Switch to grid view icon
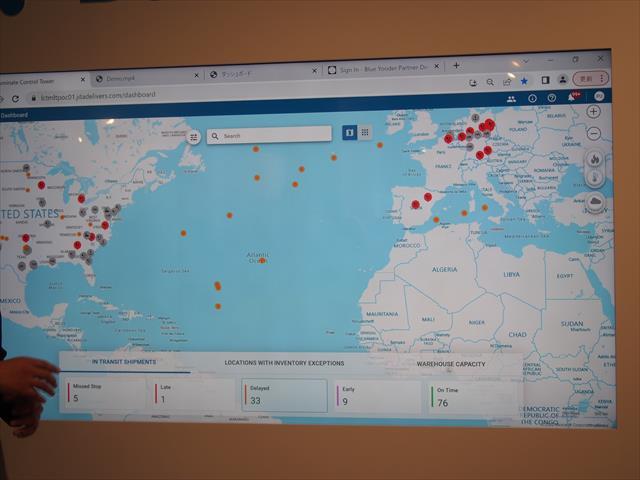 [x=365, y=132]
